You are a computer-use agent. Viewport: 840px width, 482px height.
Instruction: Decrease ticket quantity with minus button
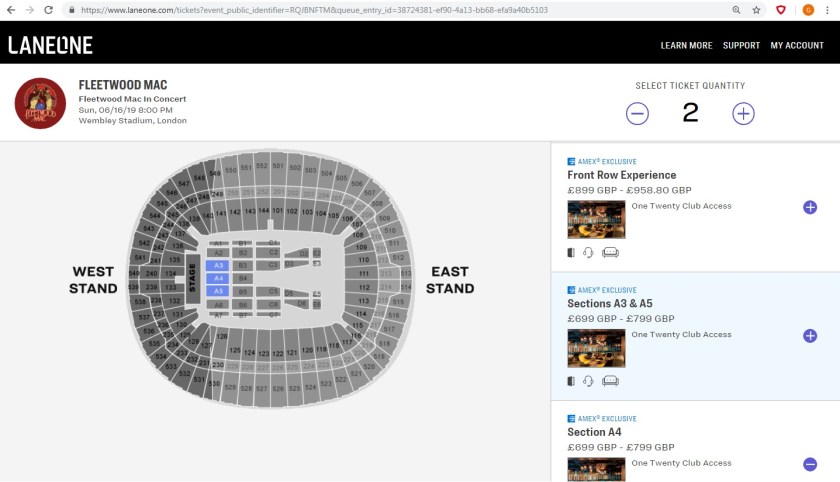(x=638, y=113)
